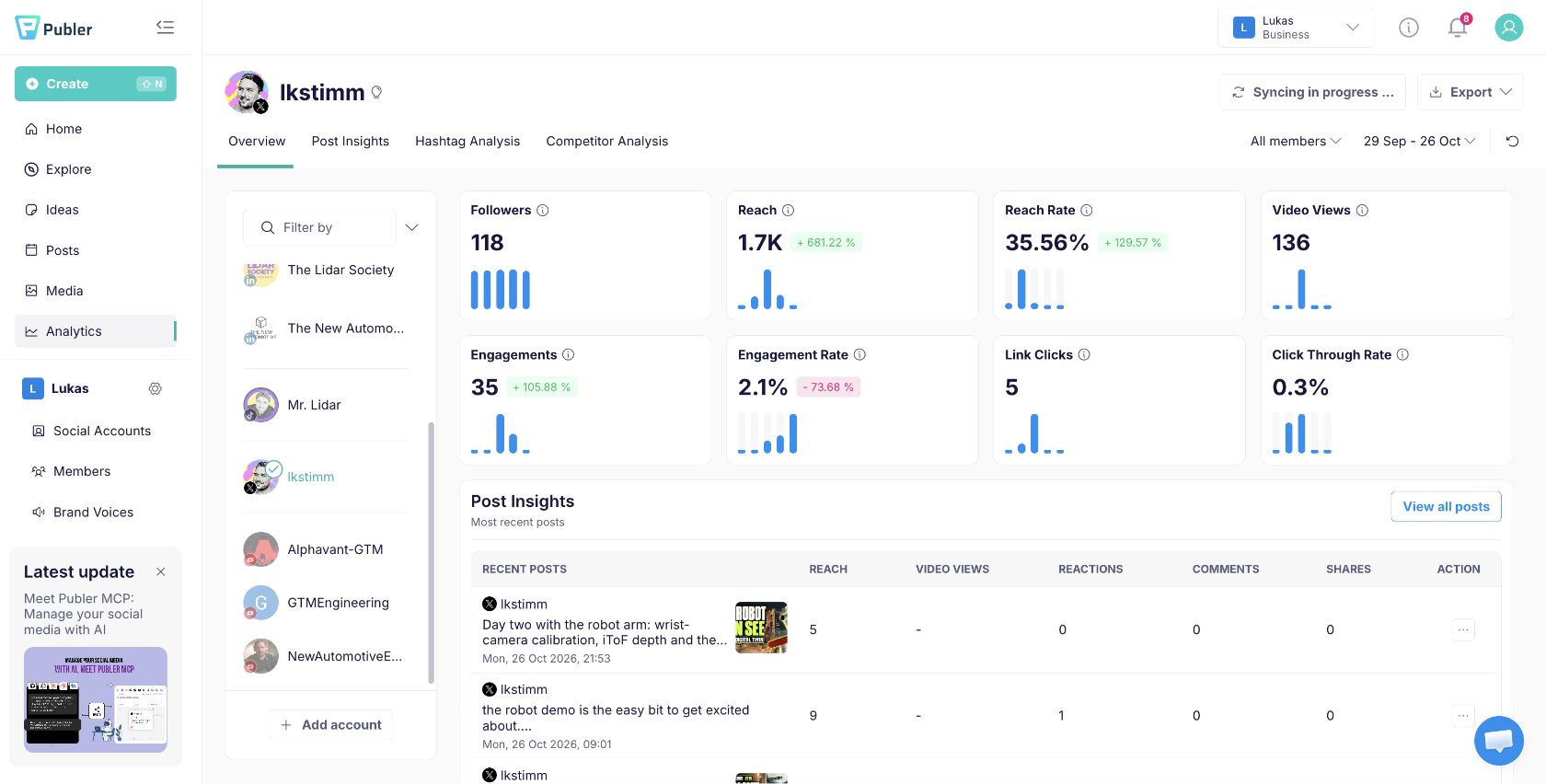
Task: Click the info circle icon in the header
Action: (1409, 28)
